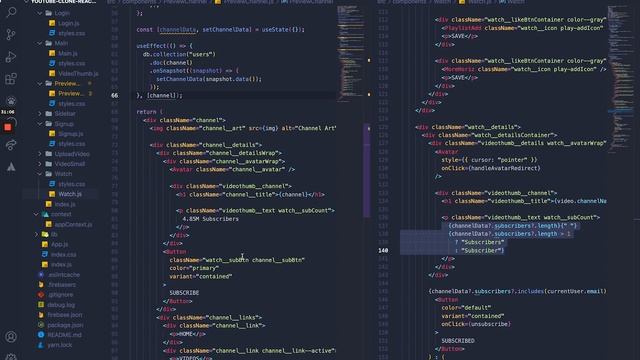640x360 pixels.
Task: Collapse the Signup folder
Action: point(40,124)
